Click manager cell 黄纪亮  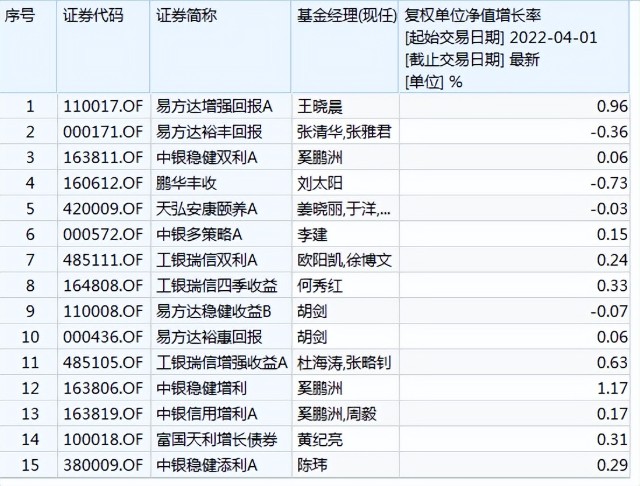[320, 439]
